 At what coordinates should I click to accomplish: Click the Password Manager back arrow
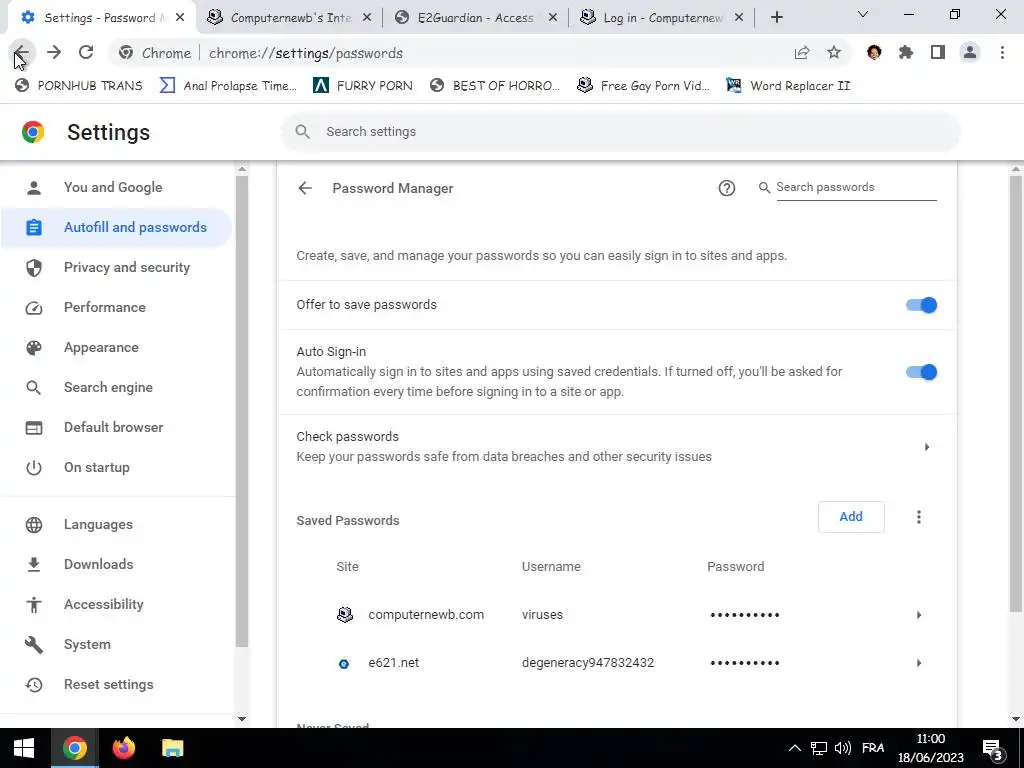[305, 188]
